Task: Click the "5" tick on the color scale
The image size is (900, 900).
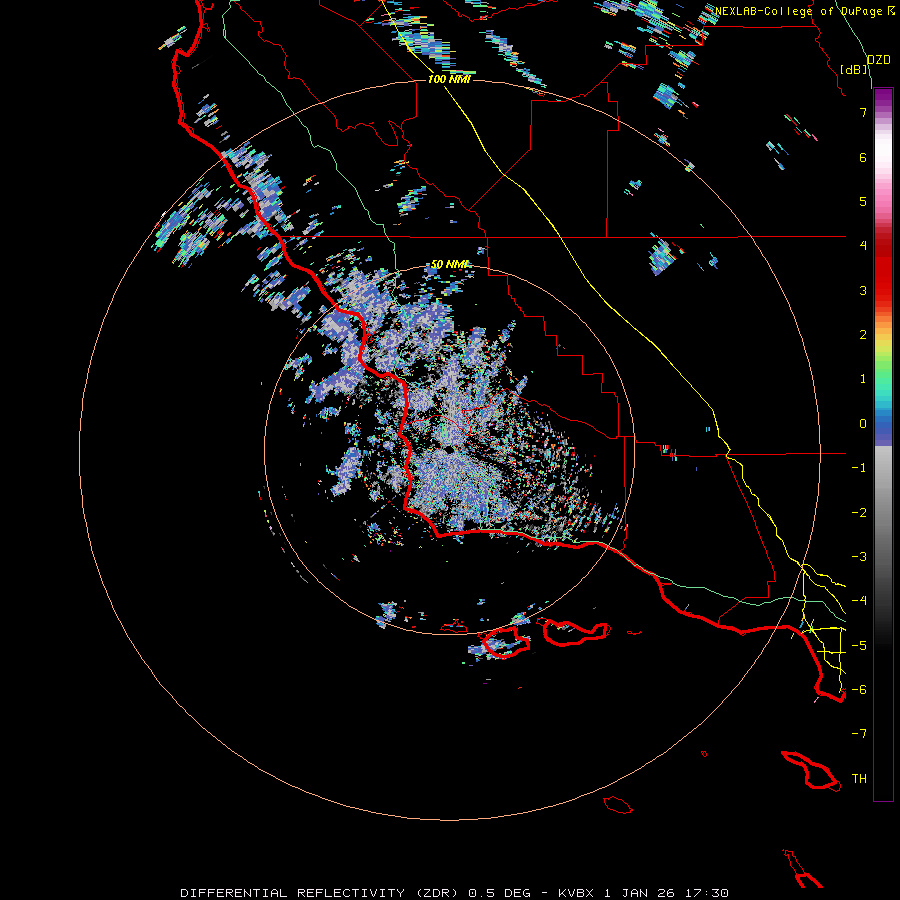Action: (x=863, y=201)
